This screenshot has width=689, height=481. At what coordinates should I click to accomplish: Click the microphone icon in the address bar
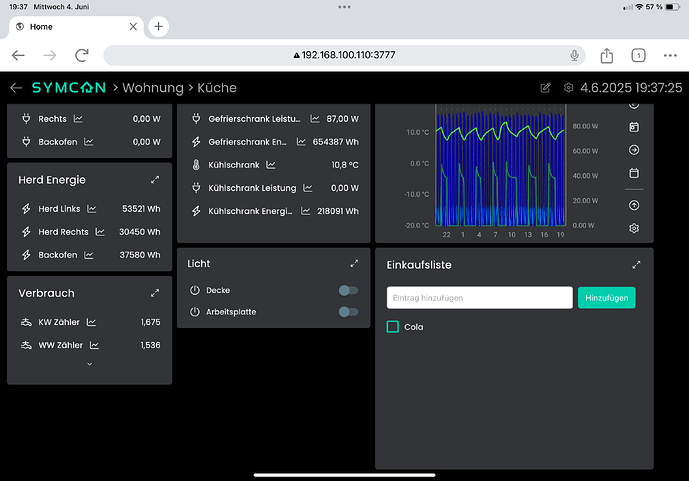click(x=574, y=55)
